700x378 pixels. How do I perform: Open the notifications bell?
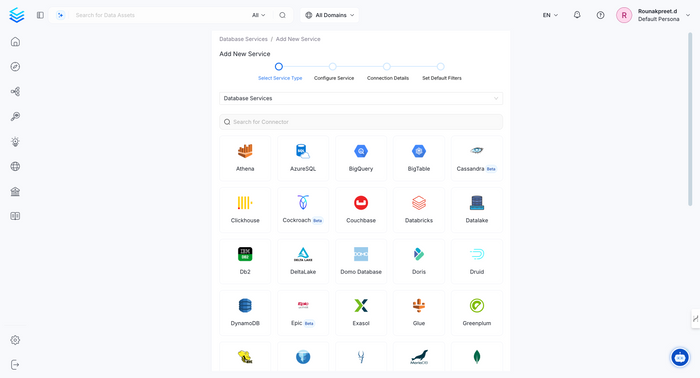click(577, 15)
